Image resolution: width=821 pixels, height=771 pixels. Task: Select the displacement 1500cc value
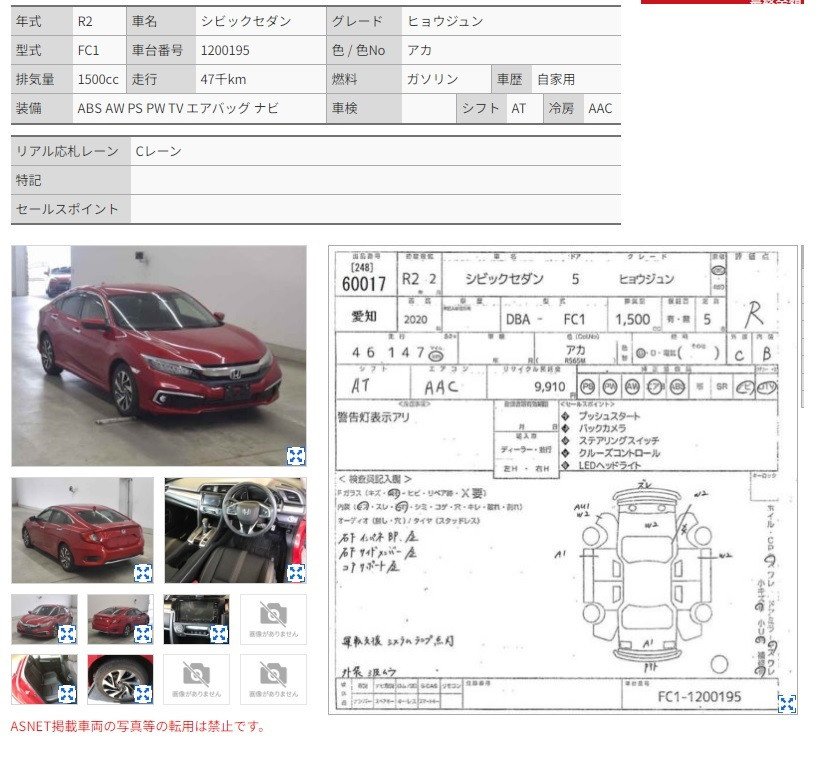[x=98, y=80]
